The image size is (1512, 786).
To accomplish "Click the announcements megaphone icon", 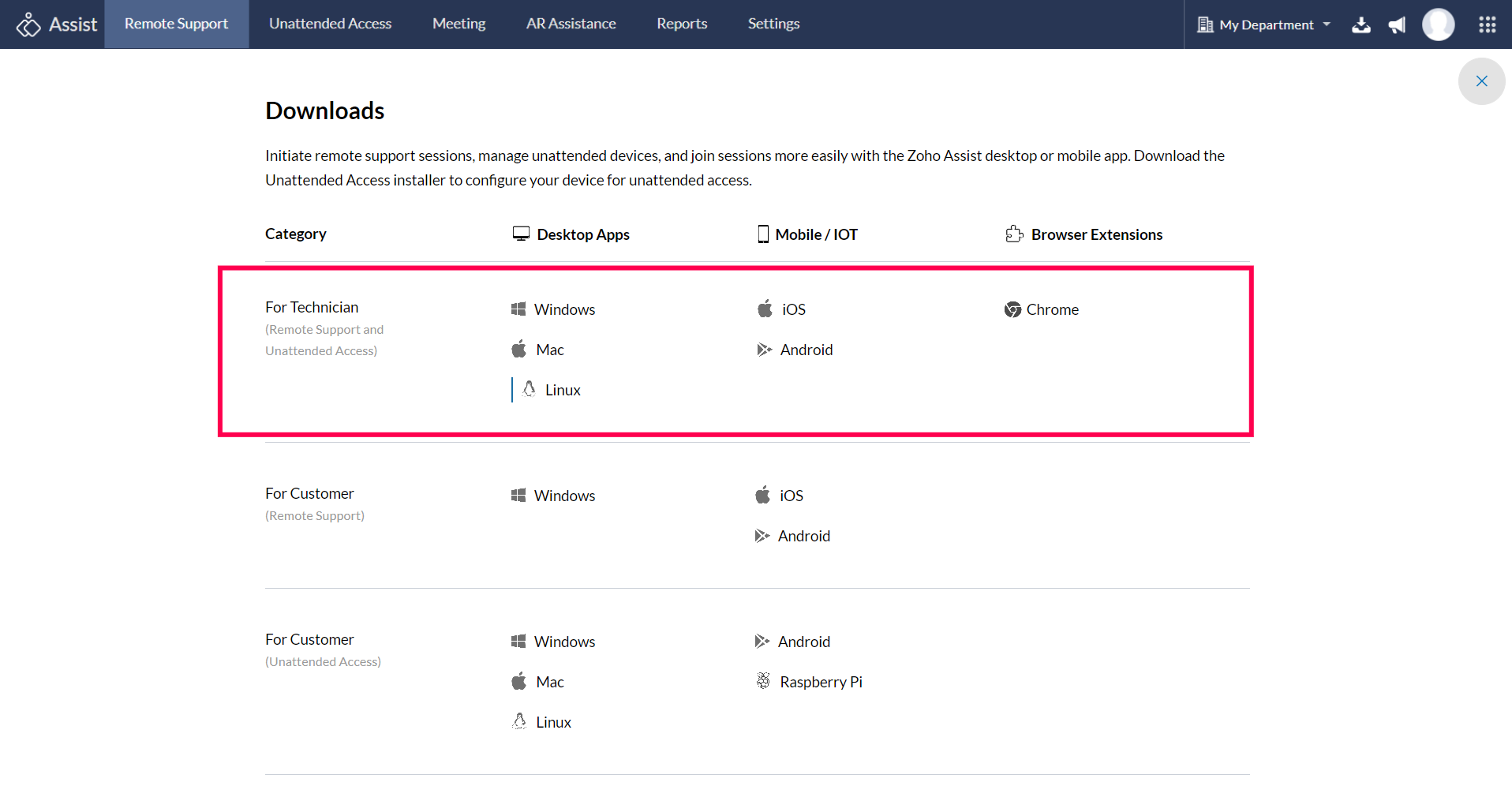I will pos(1397,24).
